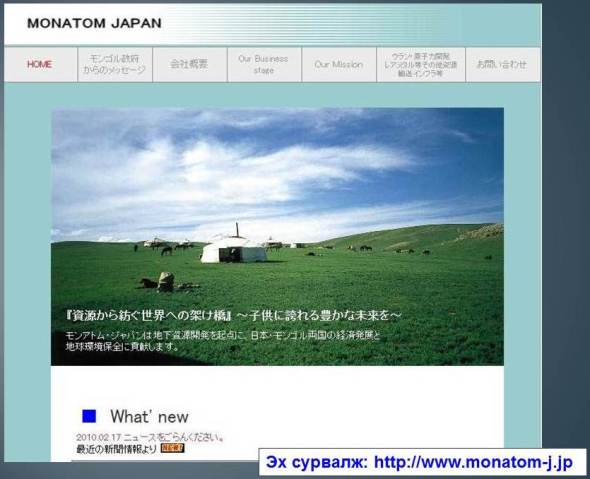This screenshot has width=590, height=479.
Task: Open the モンゴル政府からのメッセージ tab
Action: [x=115, y=64]
